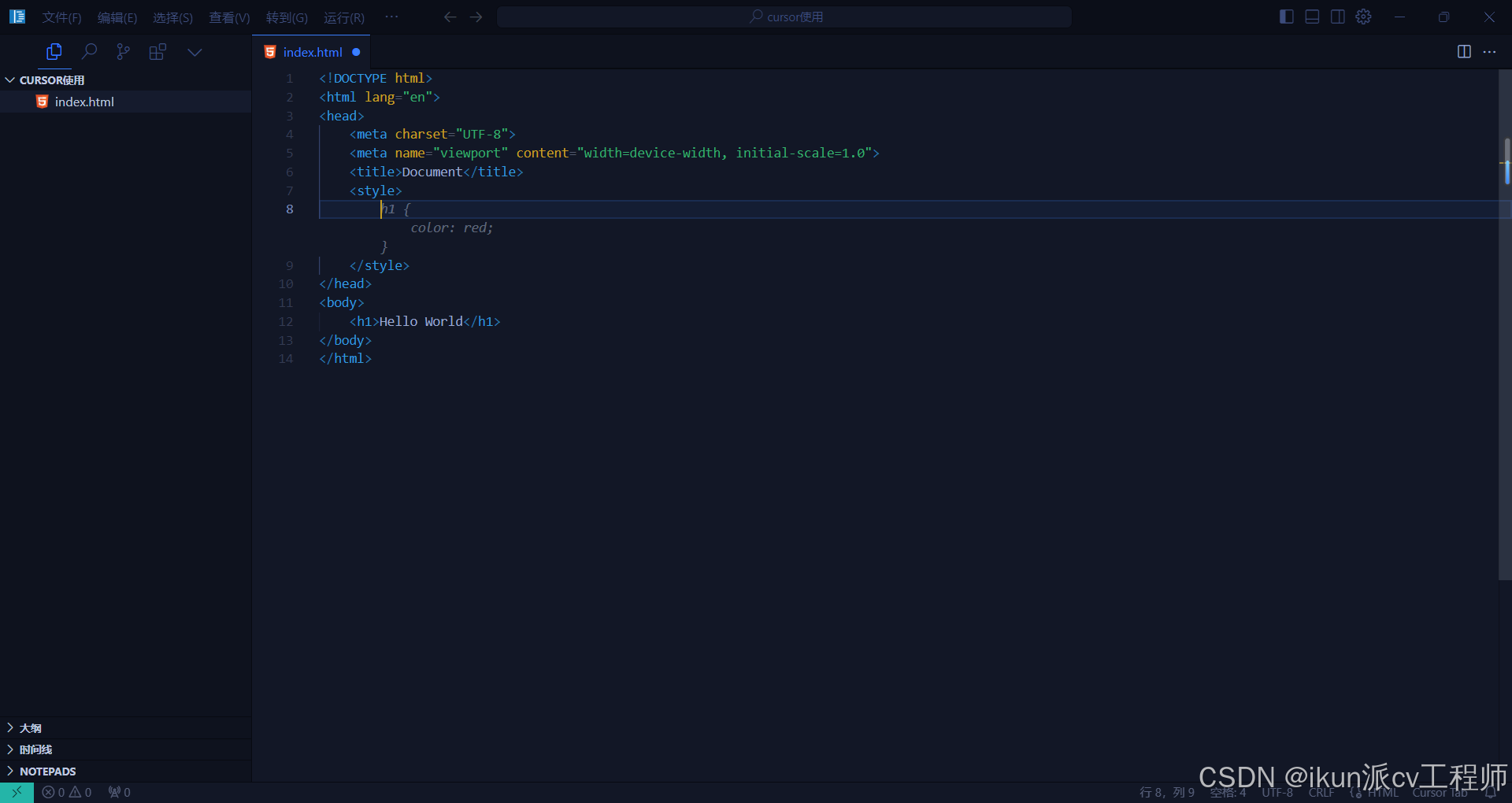
Task: Click the "viewport" attribute value
Action: (471, 153)
